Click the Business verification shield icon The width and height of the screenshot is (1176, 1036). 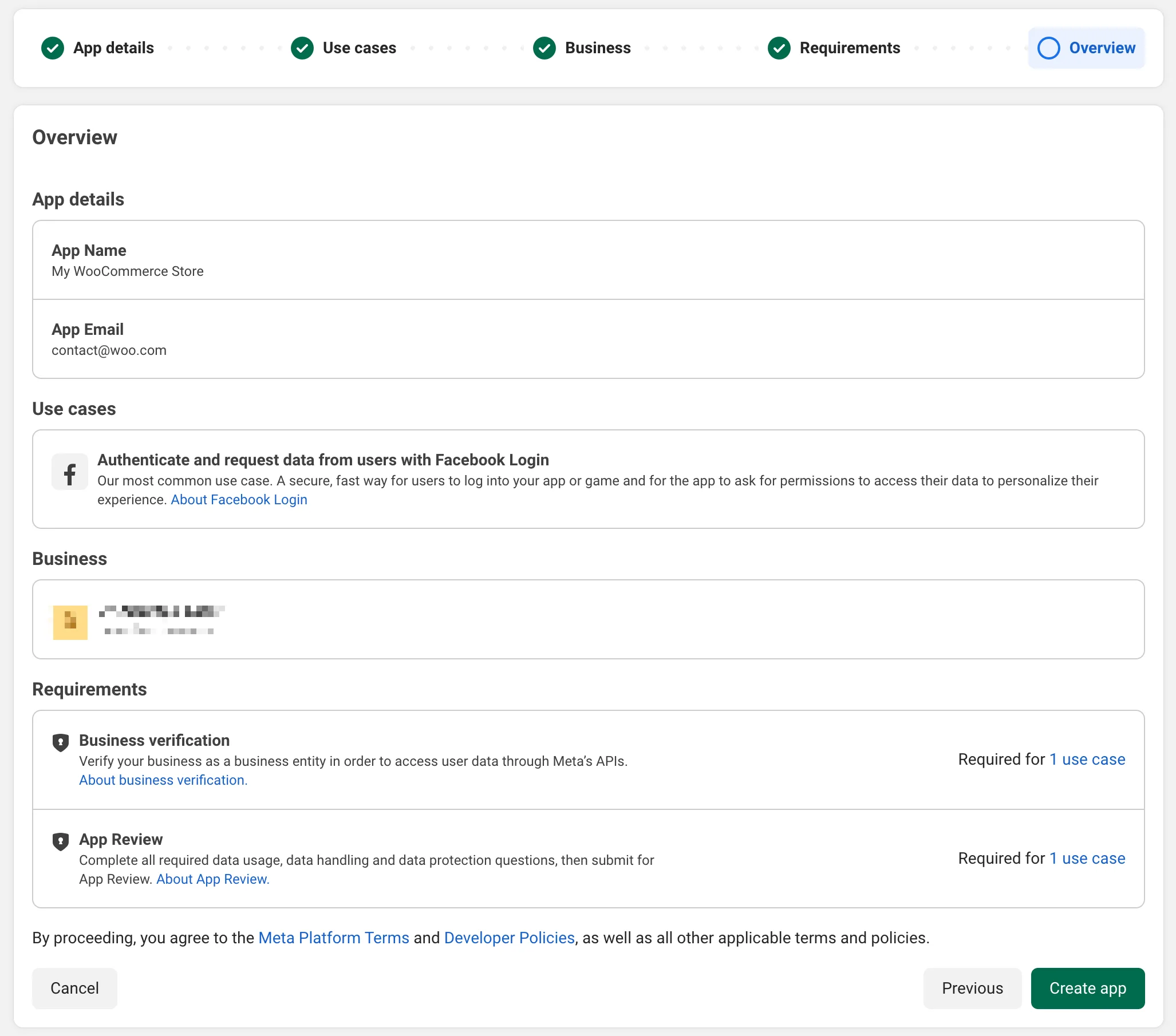pos(61,742)
